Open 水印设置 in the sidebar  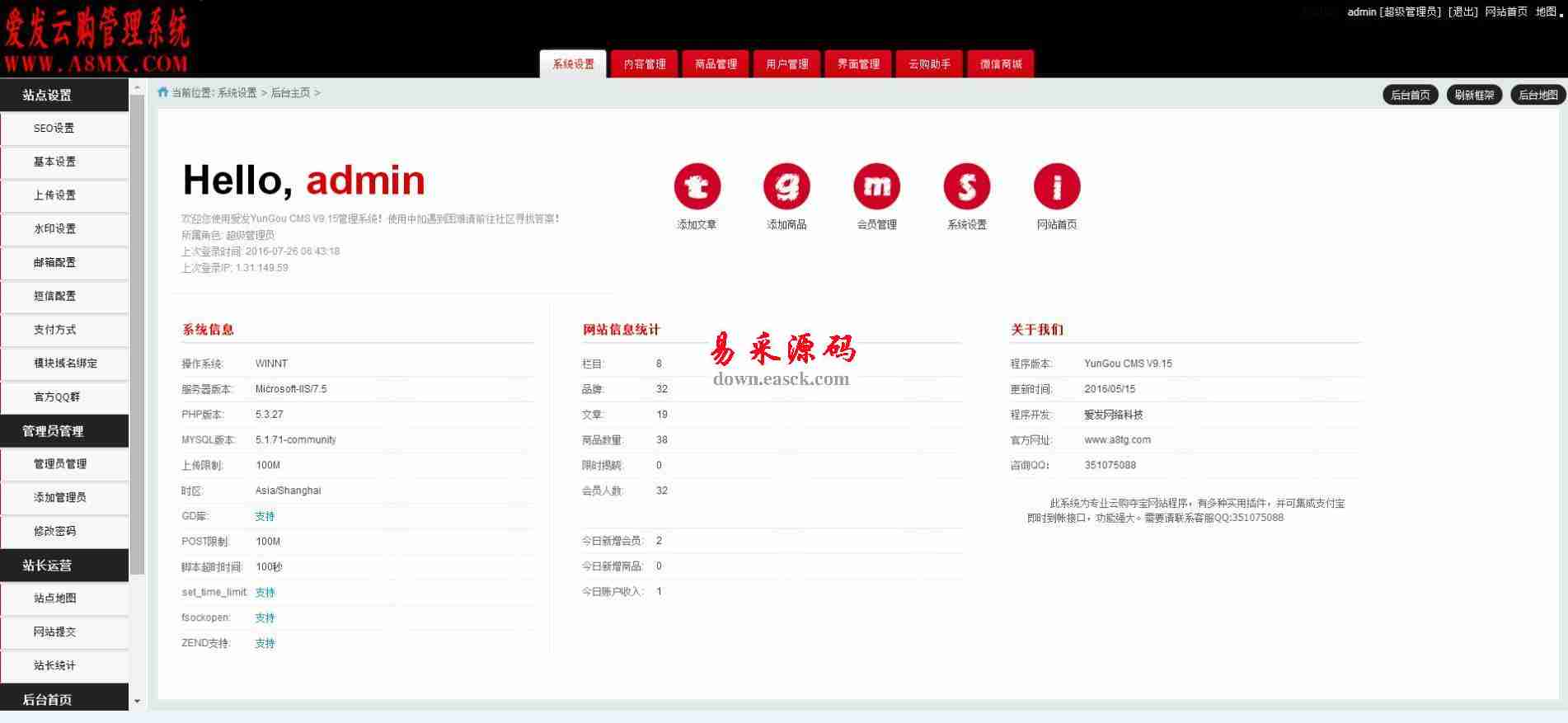[64, 229]
